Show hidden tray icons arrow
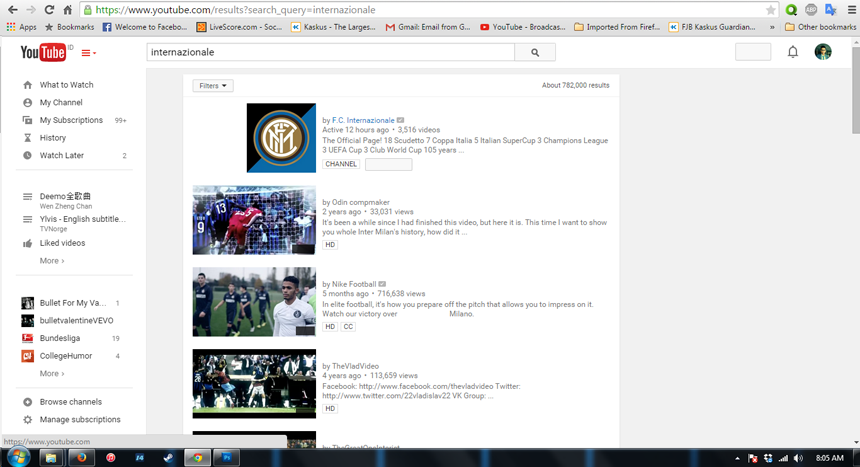The image size is (860, 467). click(737, 458)
